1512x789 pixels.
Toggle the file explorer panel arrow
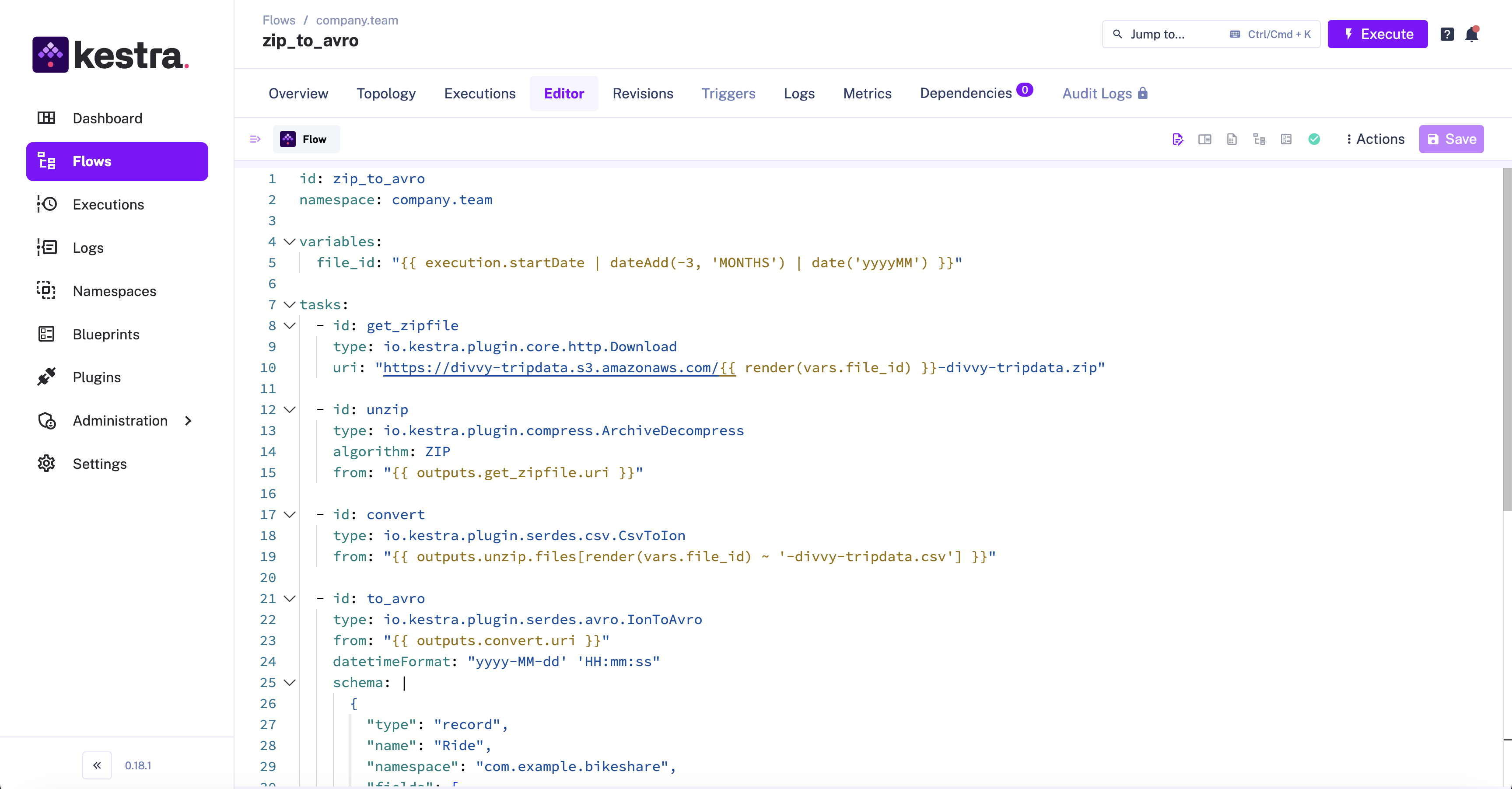click(255, 139)
